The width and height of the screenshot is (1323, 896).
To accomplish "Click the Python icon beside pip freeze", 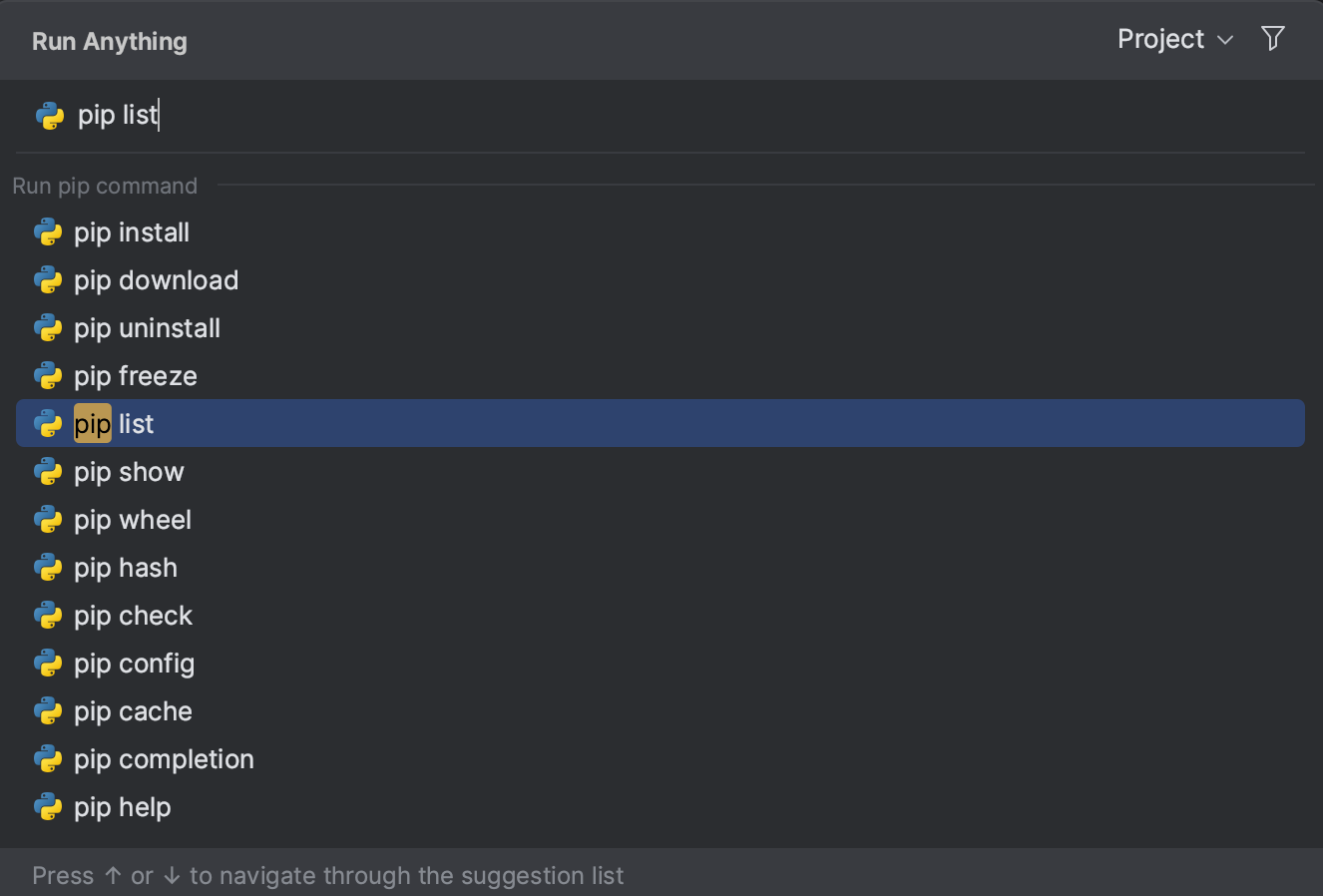I will pyautogui.click(x=48, y=375).
